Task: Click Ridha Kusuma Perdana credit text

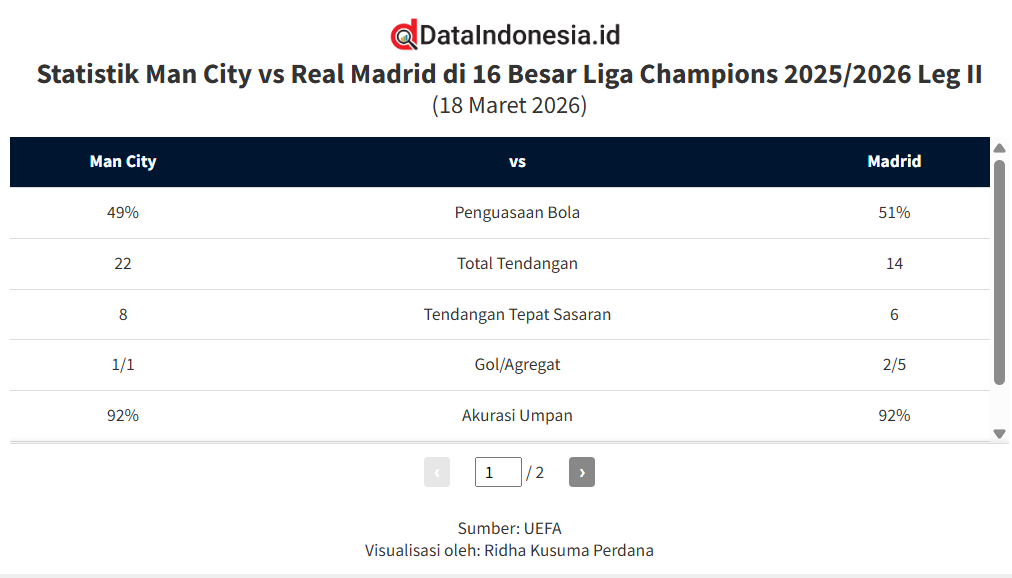Action: (x=568, y=550)
